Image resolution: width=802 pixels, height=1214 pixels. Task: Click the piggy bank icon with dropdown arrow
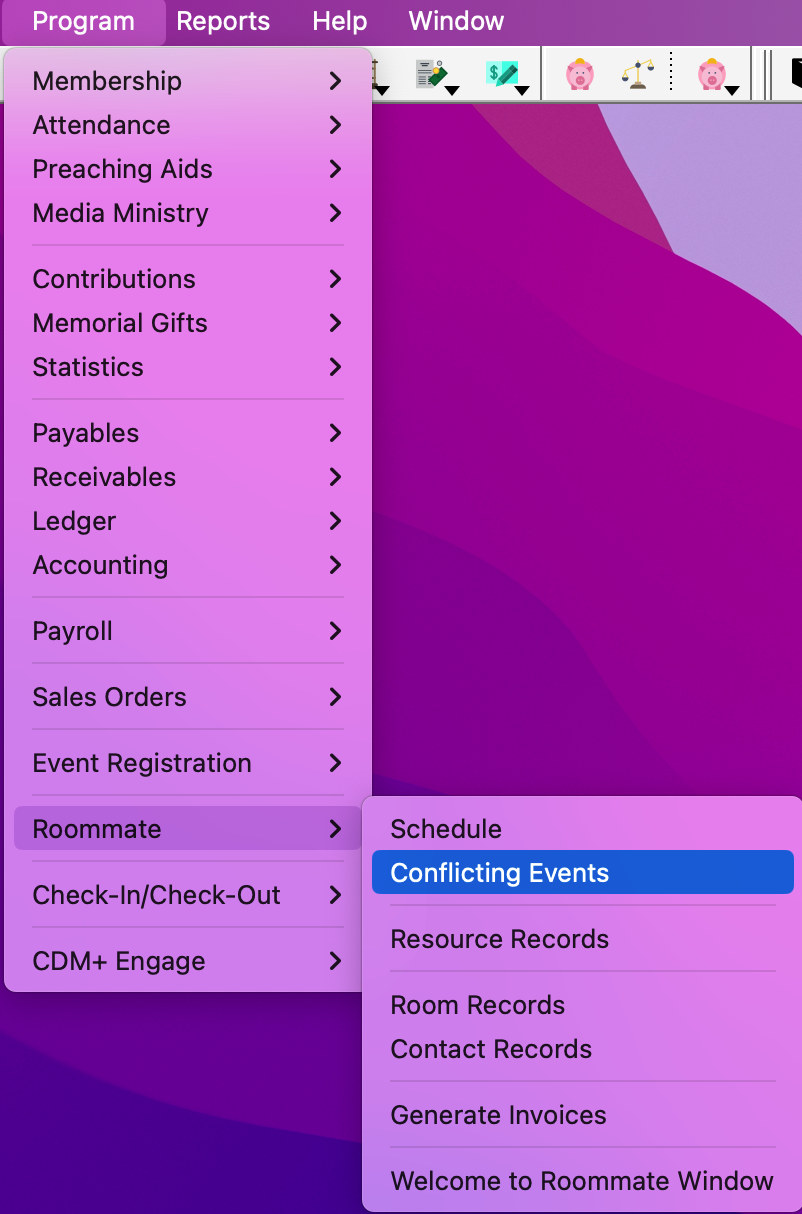tap(713, 75)
